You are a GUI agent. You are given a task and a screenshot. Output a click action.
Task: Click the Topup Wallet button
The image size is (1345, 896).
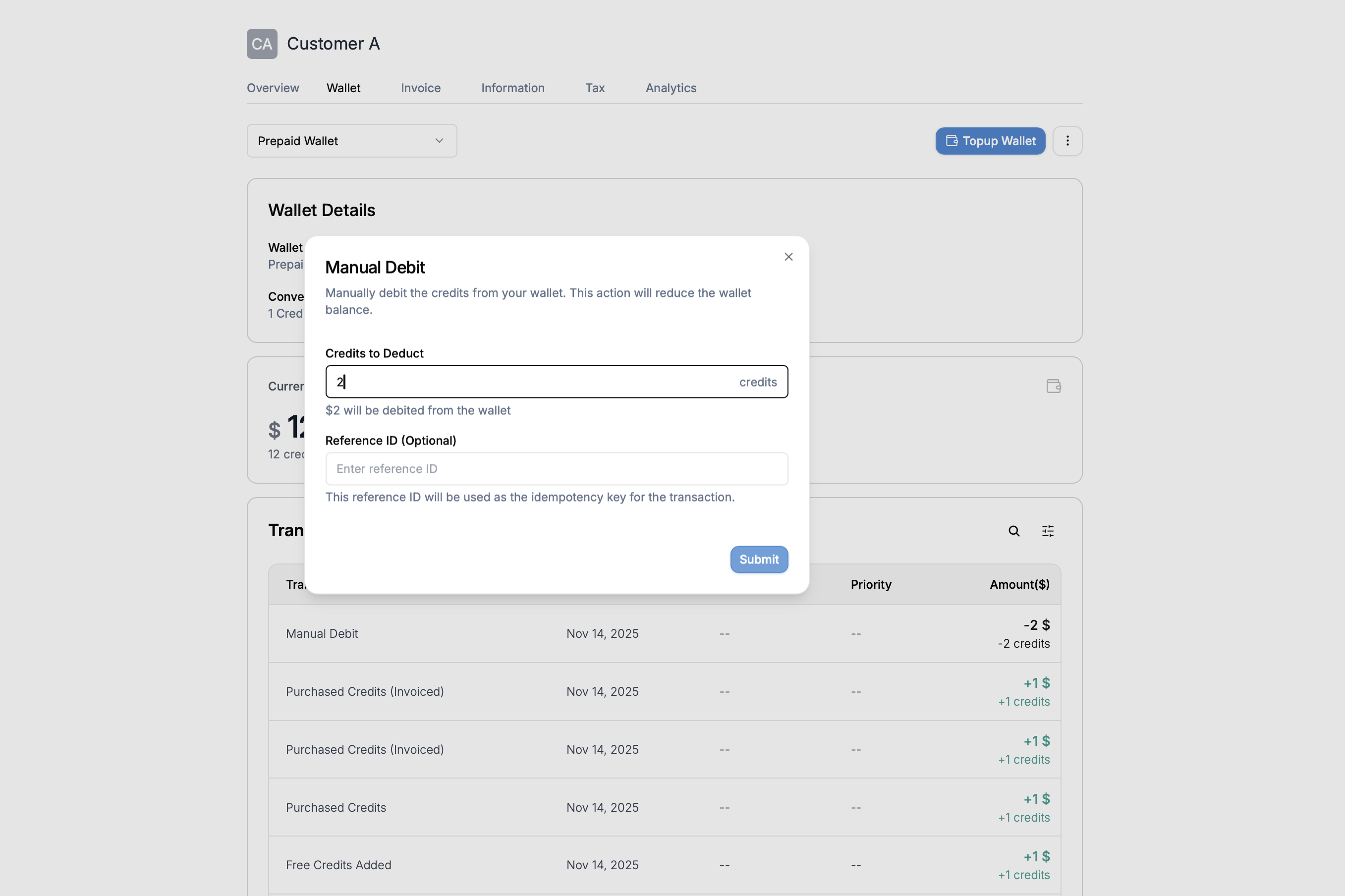pyautogui.click(x=990, y=141)
